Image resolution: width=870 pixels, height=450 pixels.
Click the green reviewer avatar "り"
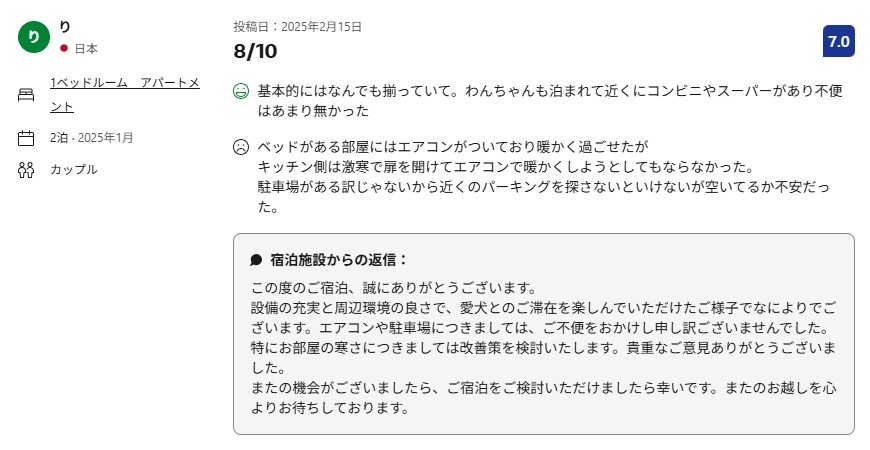pyautogui.click(x=33, y=36)
